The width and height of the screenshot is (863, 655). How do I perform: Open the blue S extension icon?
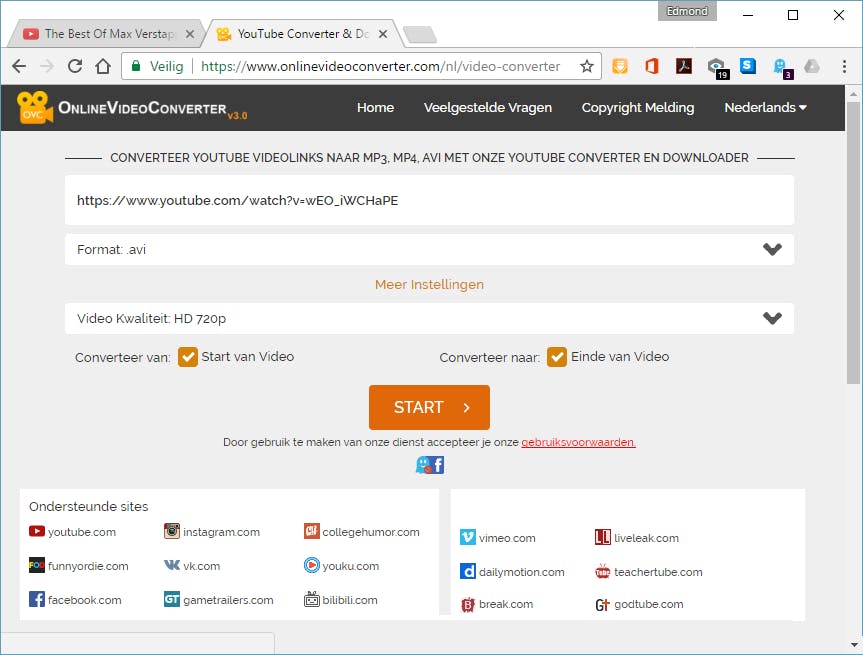tap(747, 66)
